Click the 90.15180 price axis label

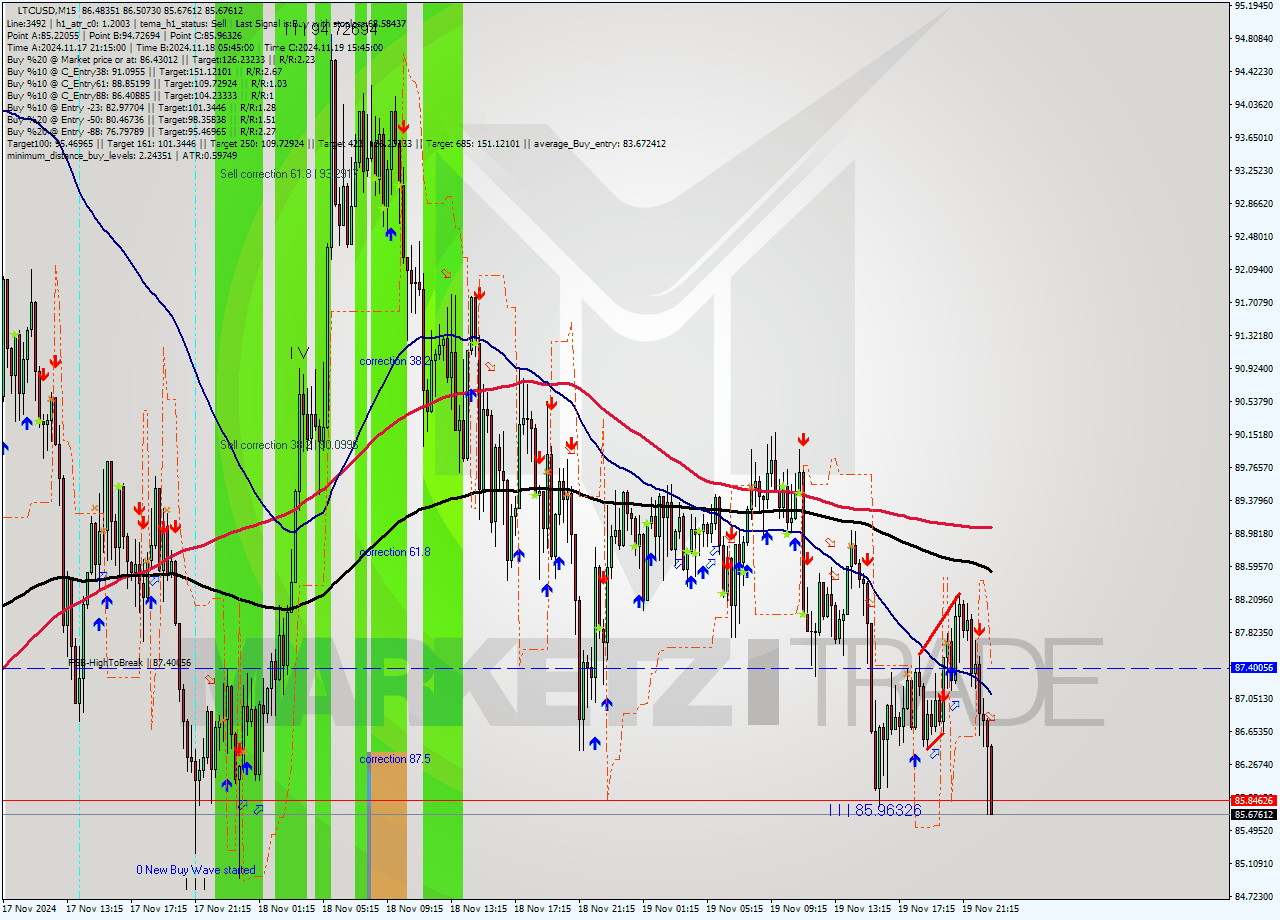(x=1254, y=434)
